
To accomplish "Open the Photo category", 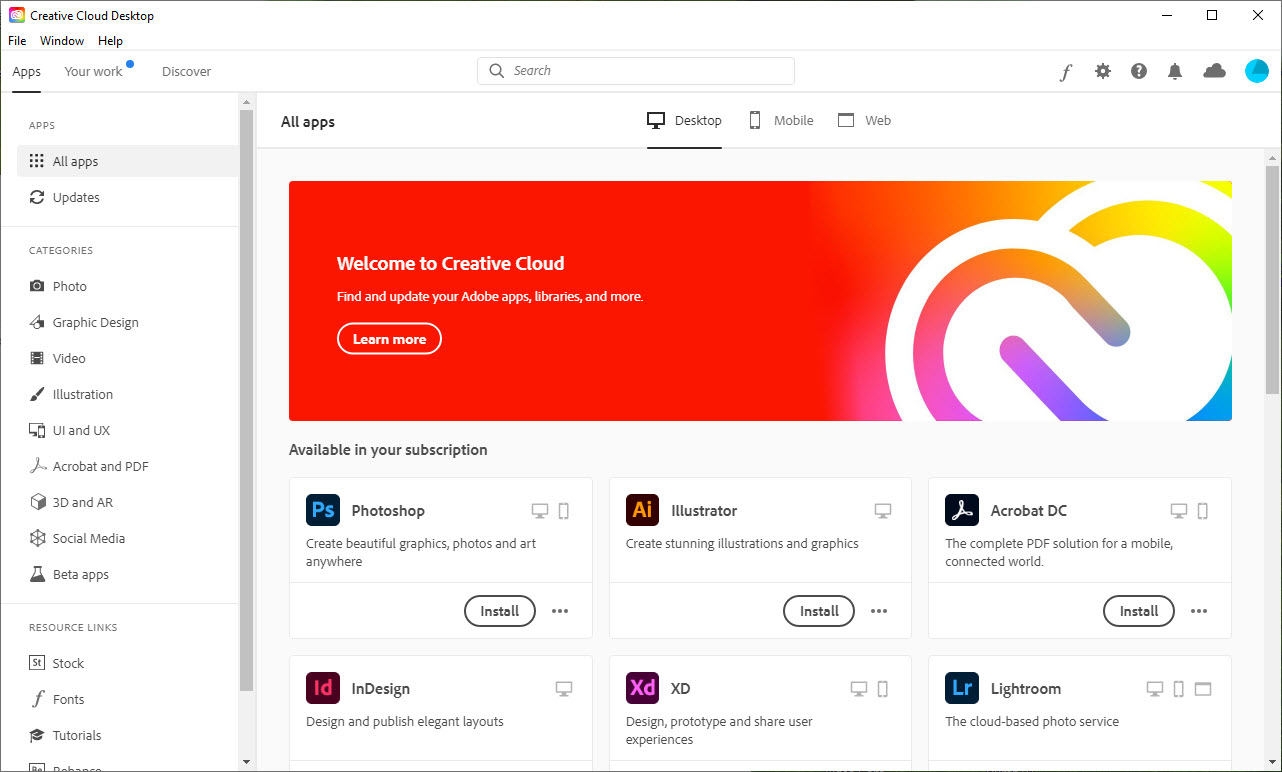I will pyautogui.click(x=127, y=286).
